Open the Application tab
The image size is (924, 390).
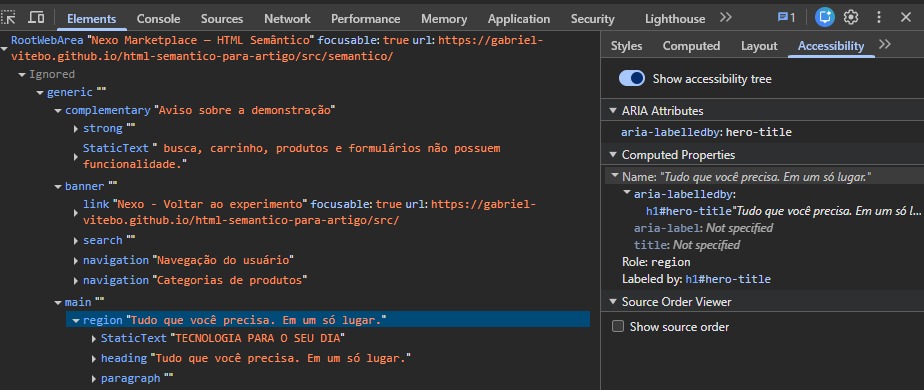point(519,19)
